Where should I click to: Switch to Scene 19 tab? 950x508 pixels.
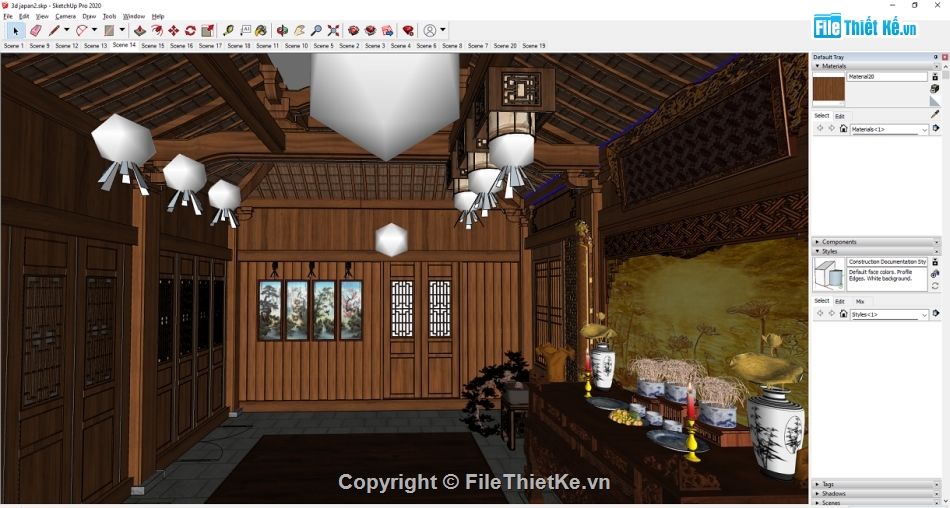click(x=534, y=45)
